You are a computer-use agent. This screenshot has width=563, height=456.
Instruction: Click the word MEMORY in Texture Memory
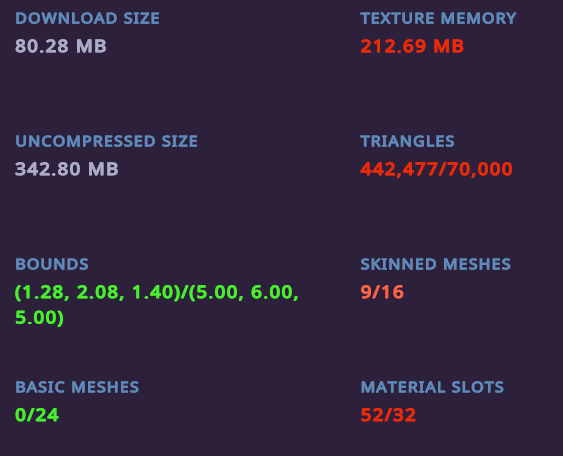pos(478,18)
